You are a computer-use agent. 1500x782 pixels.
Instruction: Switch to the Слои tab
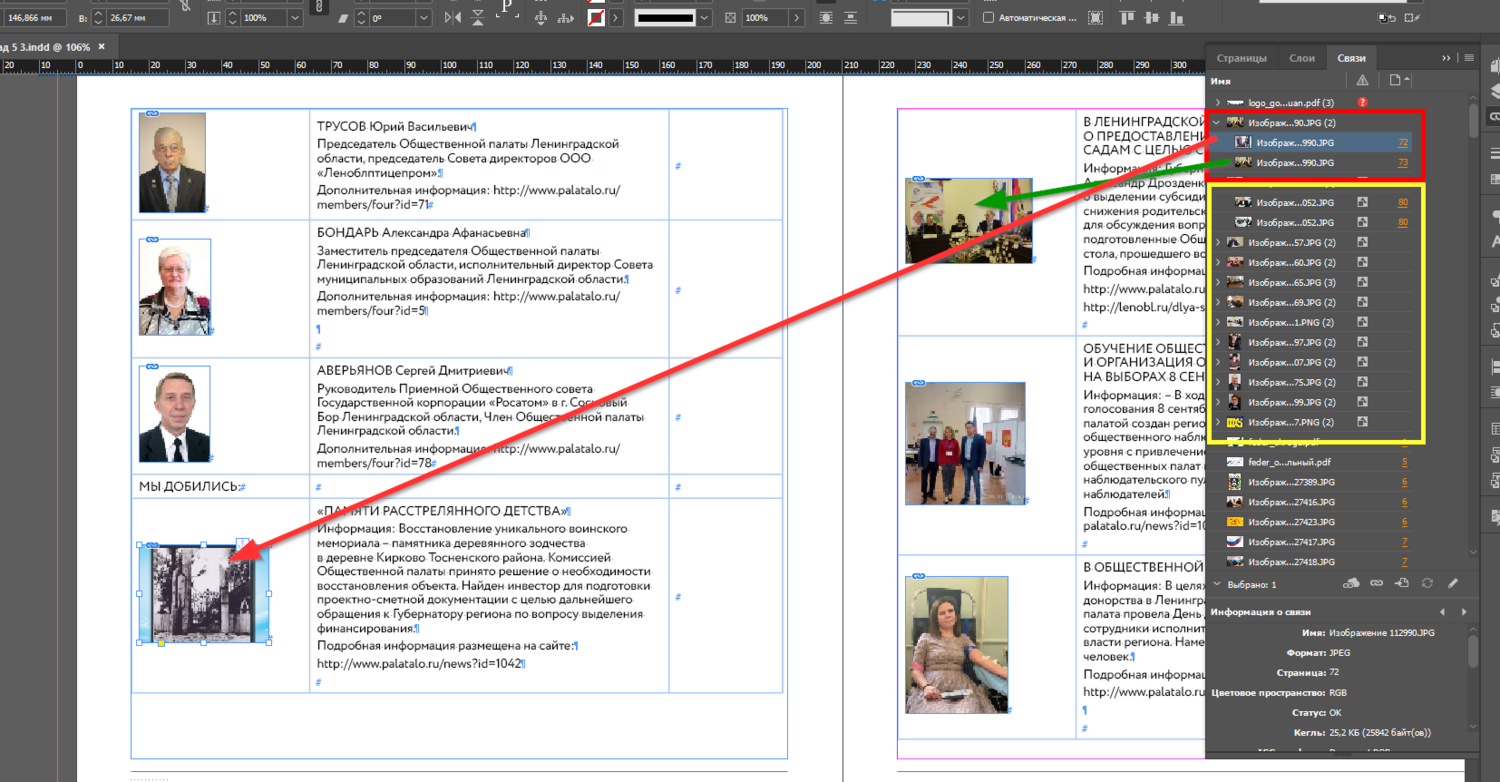point(1301,58)
